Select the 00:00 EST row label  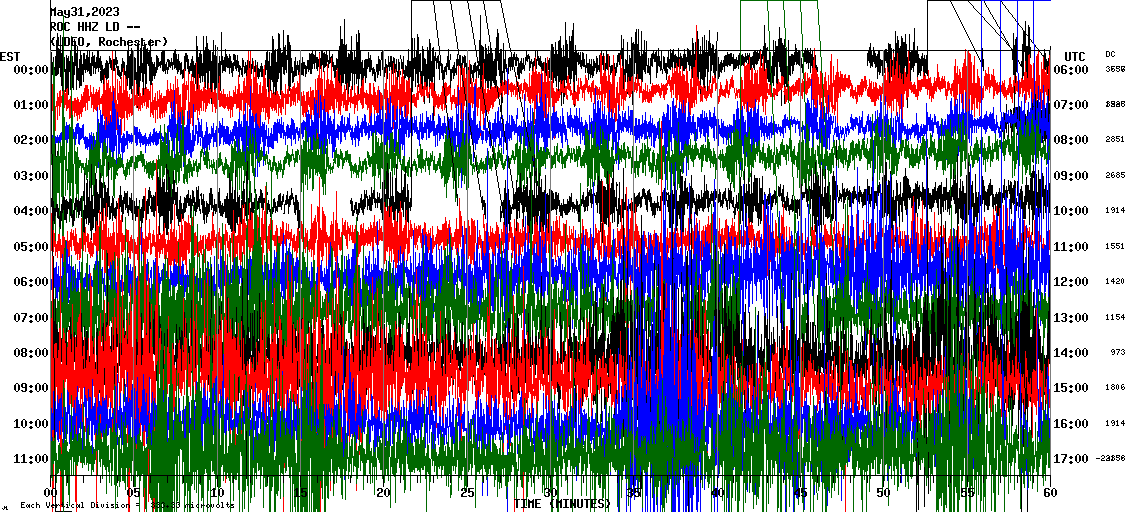pos(31,70)
